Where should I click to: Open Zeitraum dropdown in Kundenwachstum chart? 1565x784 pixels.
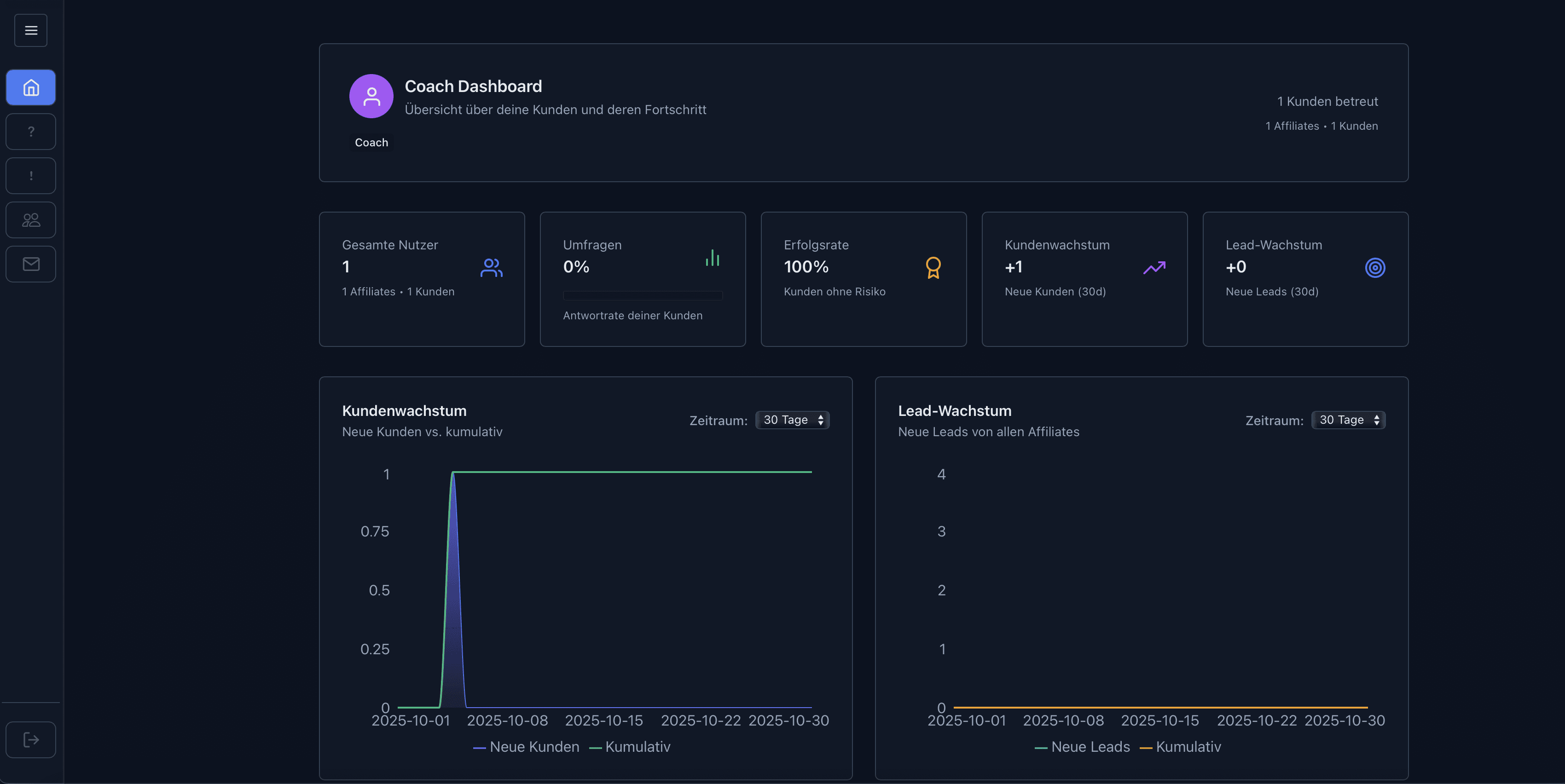[792, 420]
